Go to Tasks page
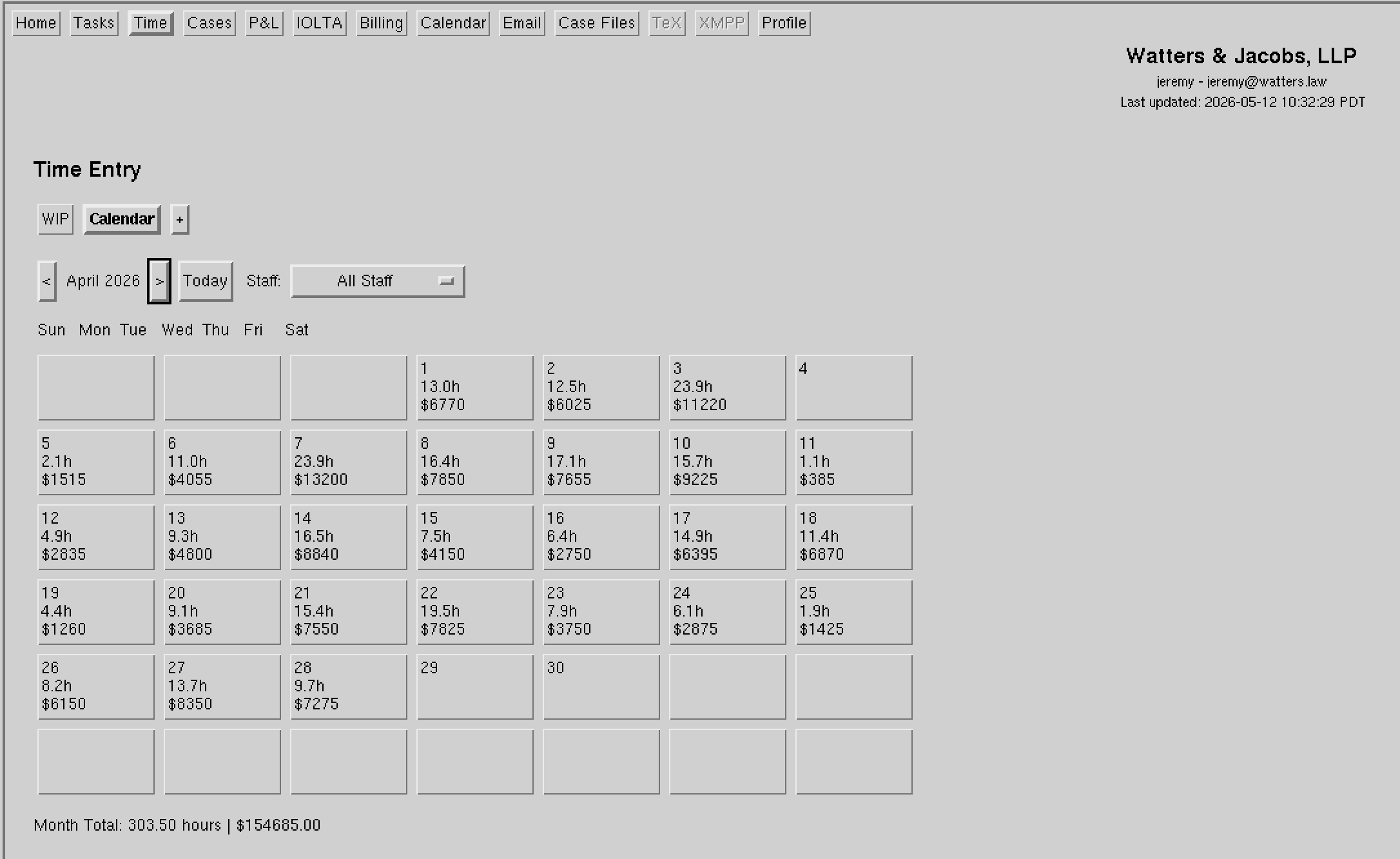Image resolution: width=1400 pixels, height=859 pixels. tap(94, 24)
